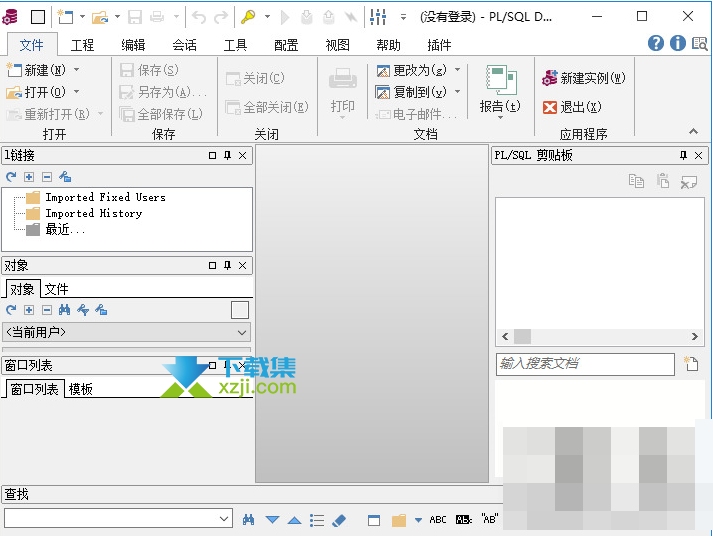This screenshot has height=536, width=713.
Task: Click the 复制到(y) button
Action: coord(412,92)
